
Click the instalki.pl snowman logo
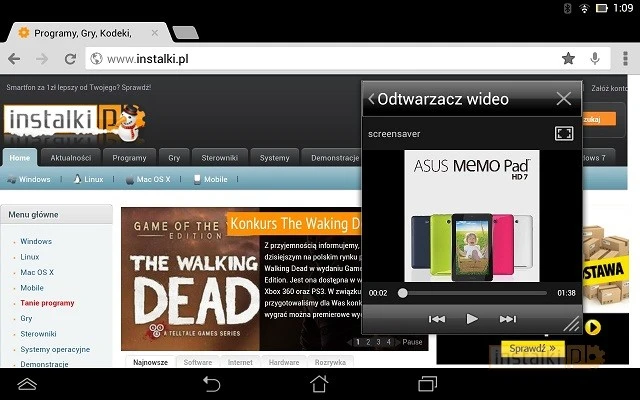click(75, 121)
